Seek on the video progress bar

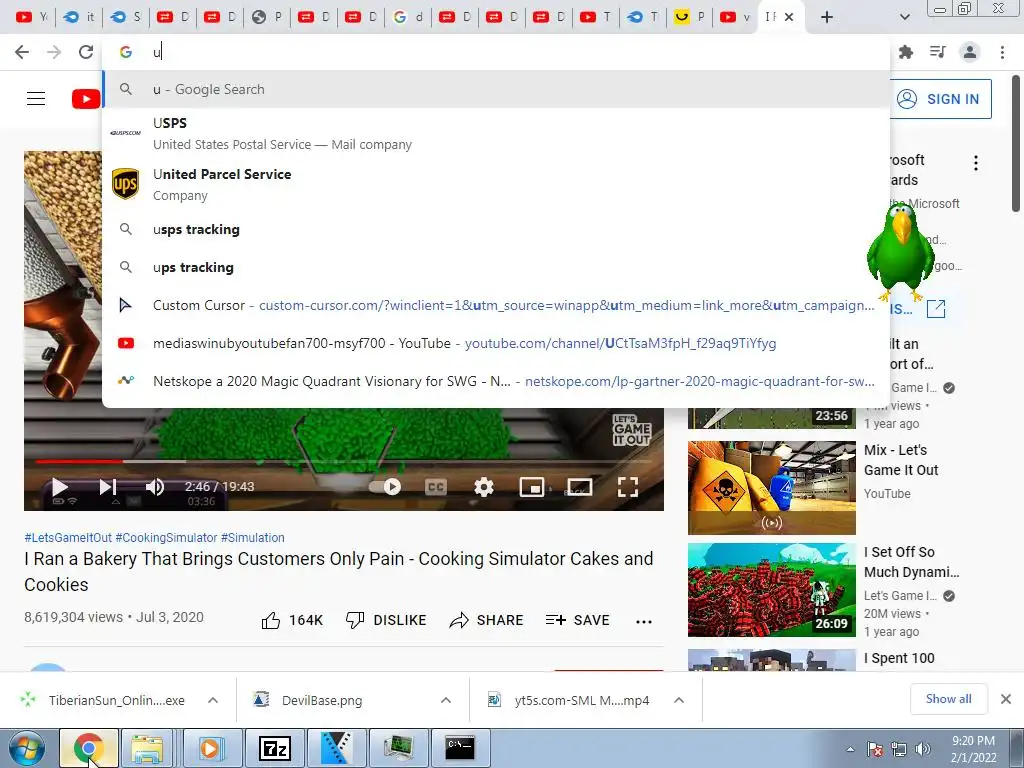pos(344,461)
